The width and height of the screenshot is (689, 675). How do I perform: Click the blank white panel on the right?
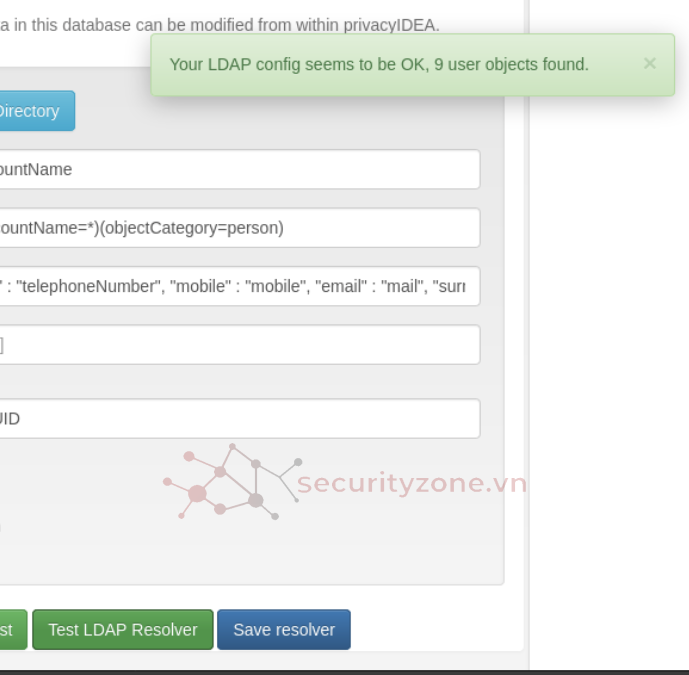[x=608, y=350]
